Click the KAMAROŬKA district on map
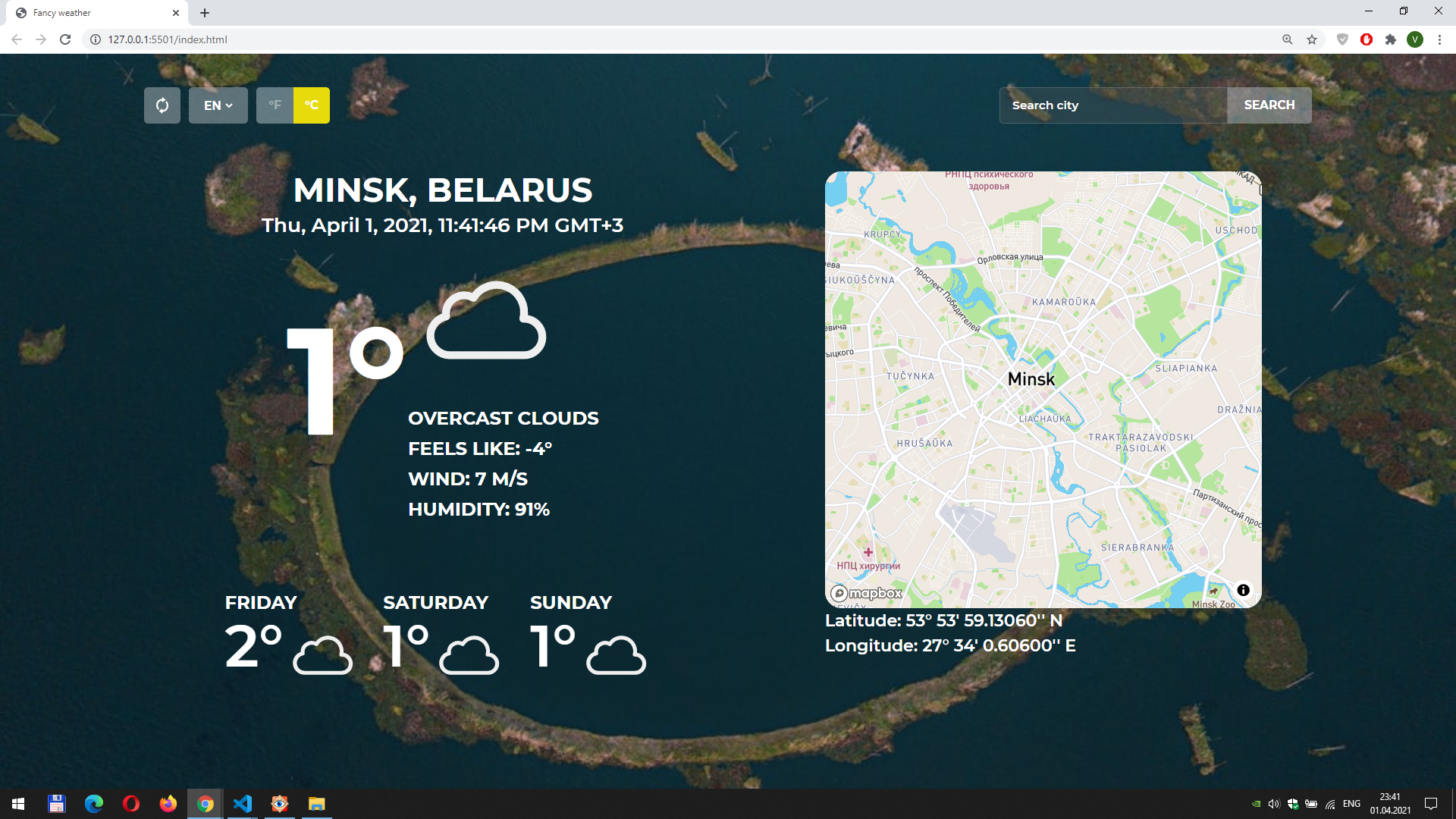1456x819 pixels. 1064,302
